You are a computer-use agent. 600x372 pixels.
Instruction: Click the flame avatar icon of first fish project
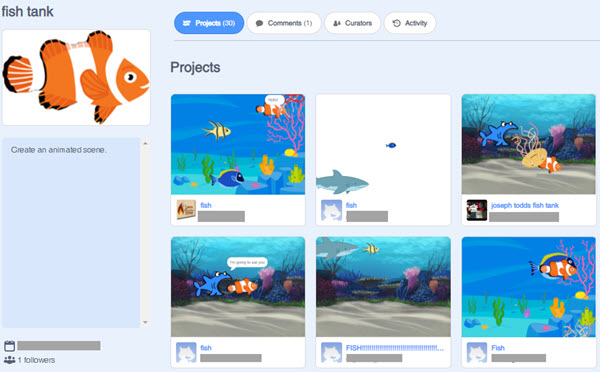186,210
